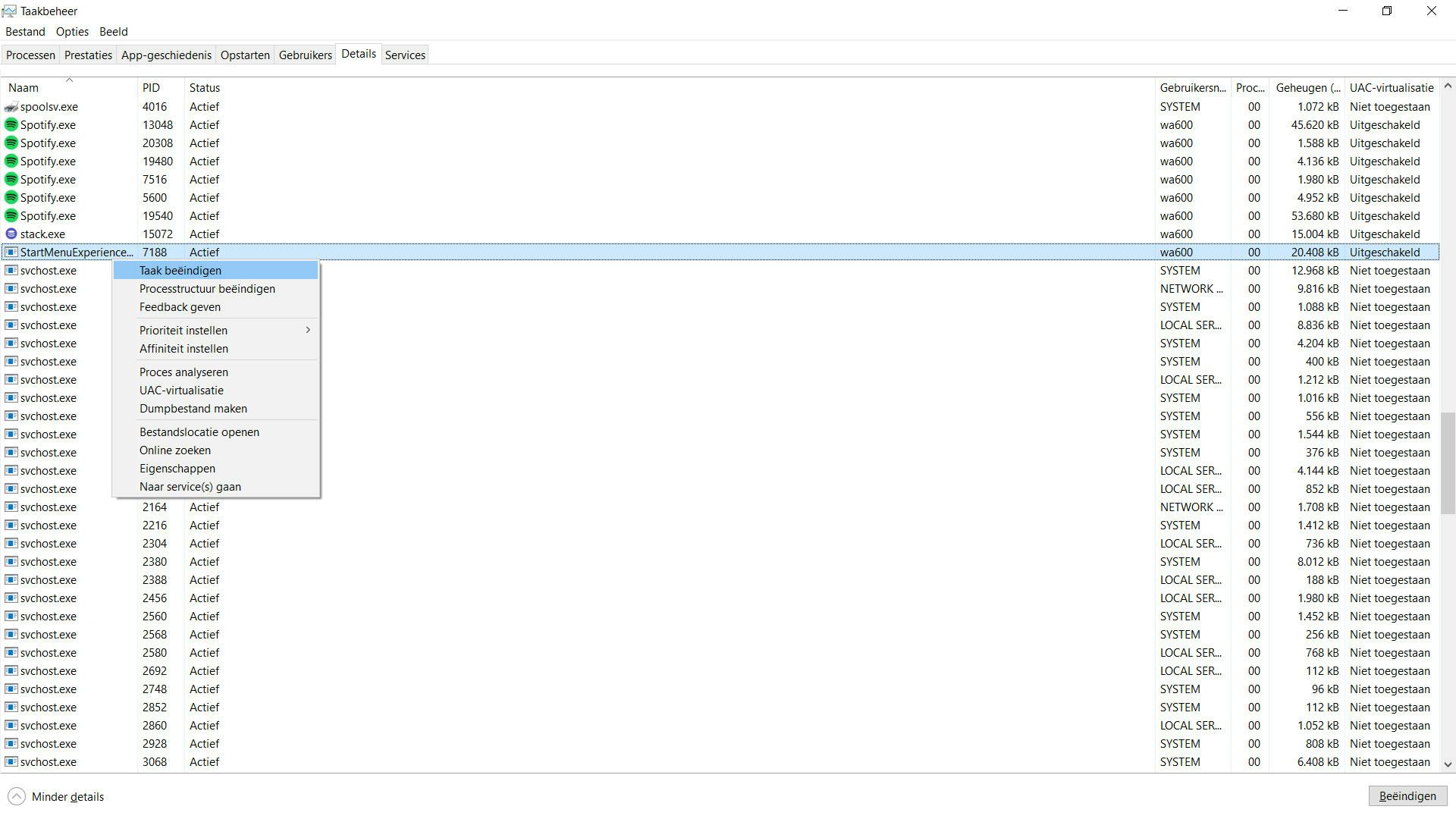Click the stack.exe purple icon
This screenshot has width=1456, height=819.
tap(11, 234)
